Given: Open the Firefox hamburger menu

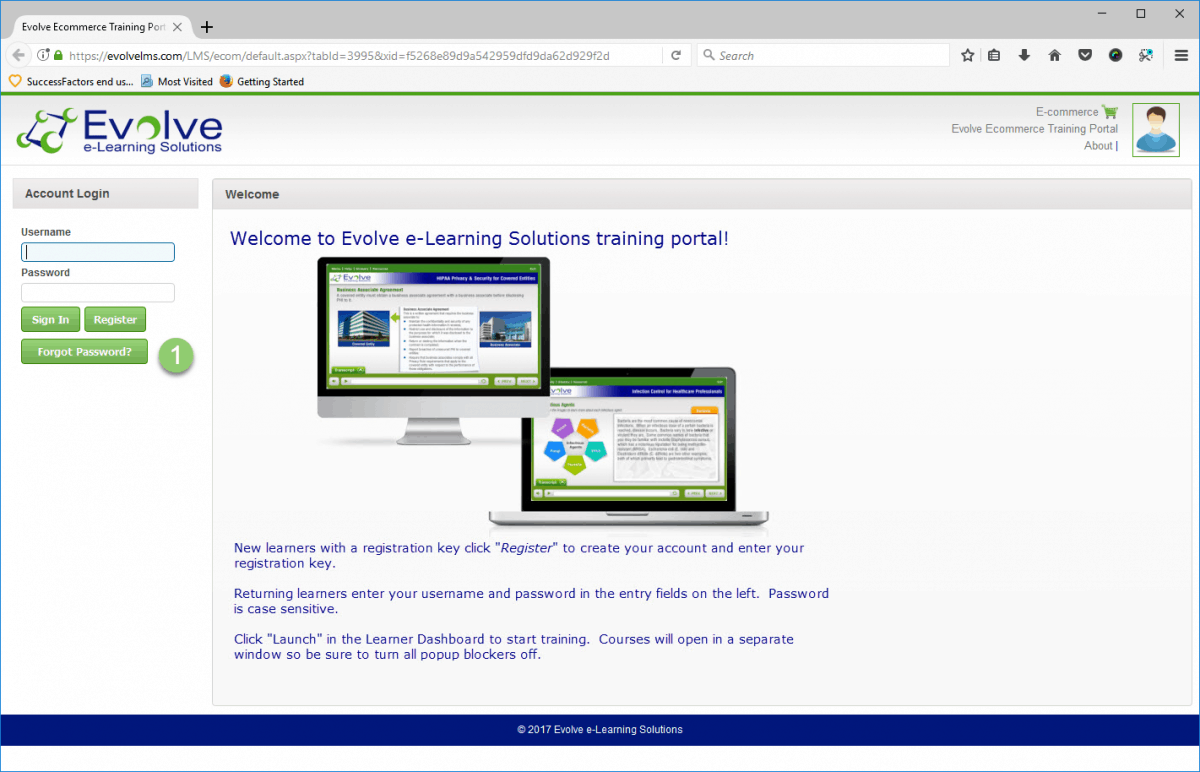Looking at the screenshot, I should pyautogui.click(x=1181, y=55).
